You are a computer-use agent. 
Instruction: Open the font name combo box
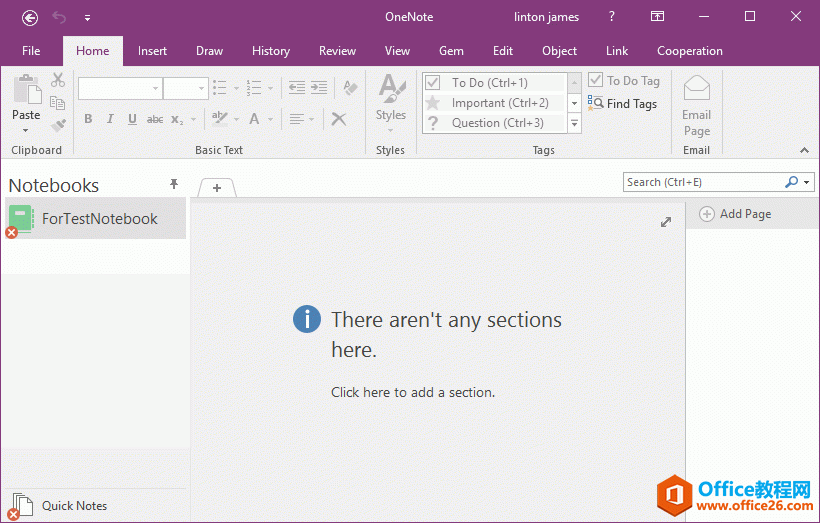120,88
